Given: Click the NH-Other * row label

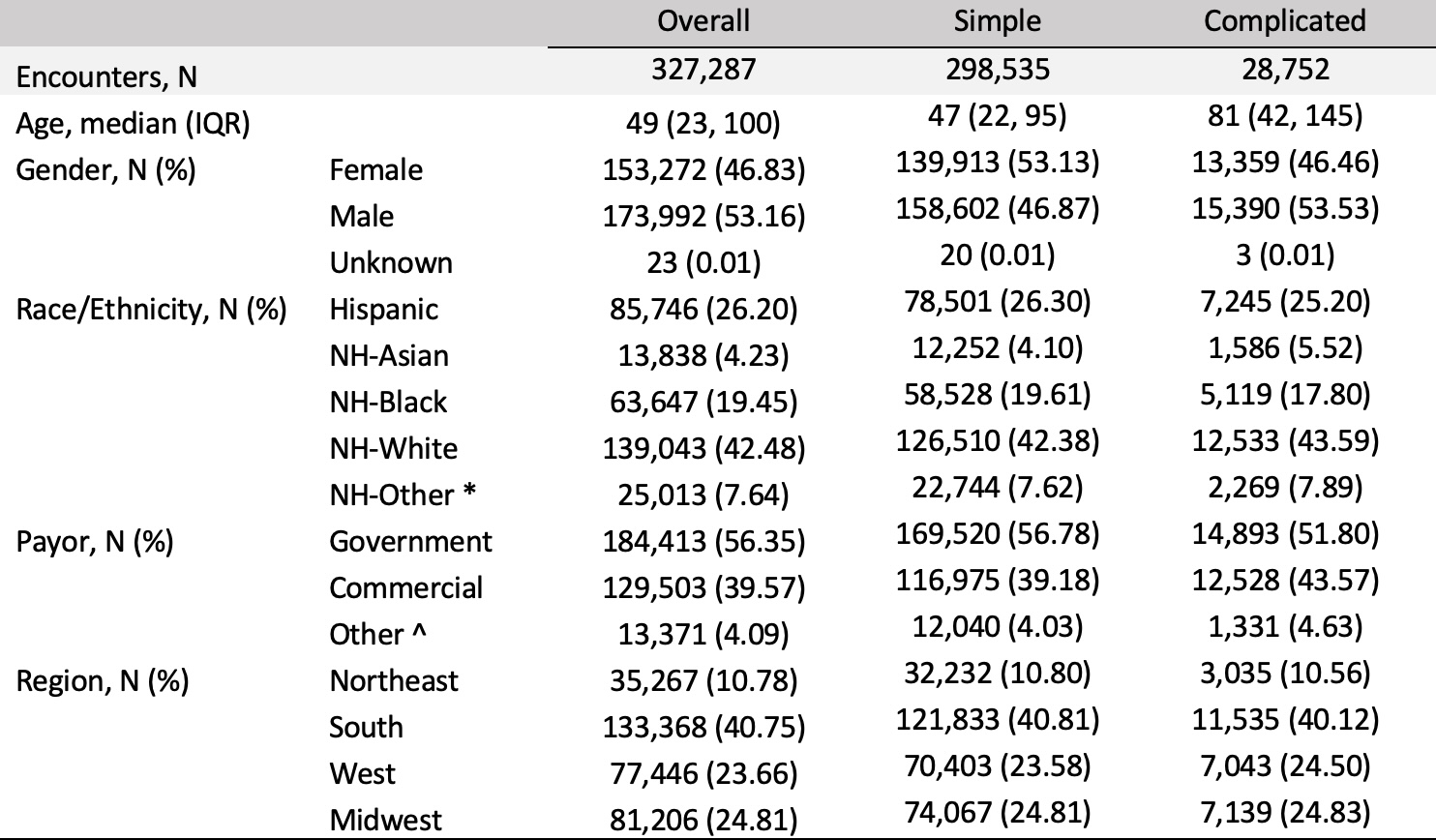Looking at the screenshot, I should [x=404, y=495].
